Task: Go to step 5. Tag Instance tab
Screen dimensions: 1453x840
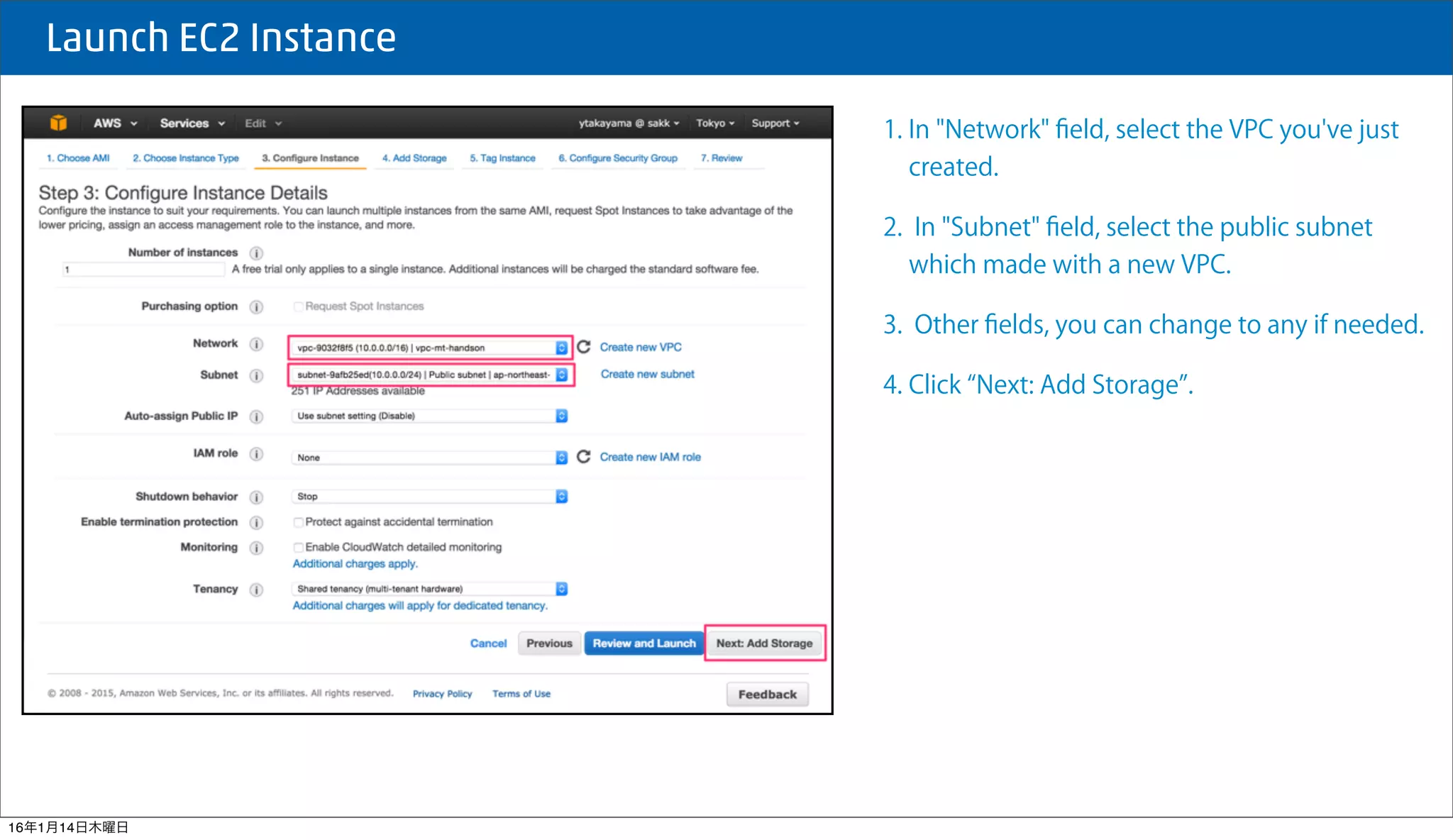Action: pos(502,158)
